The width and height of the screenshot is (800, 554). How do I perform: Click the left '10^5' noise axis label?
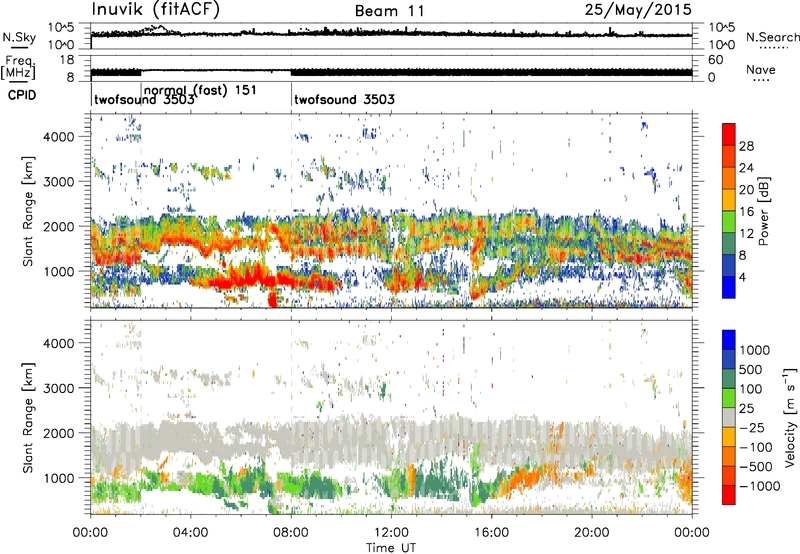click(x=61, y=28)
